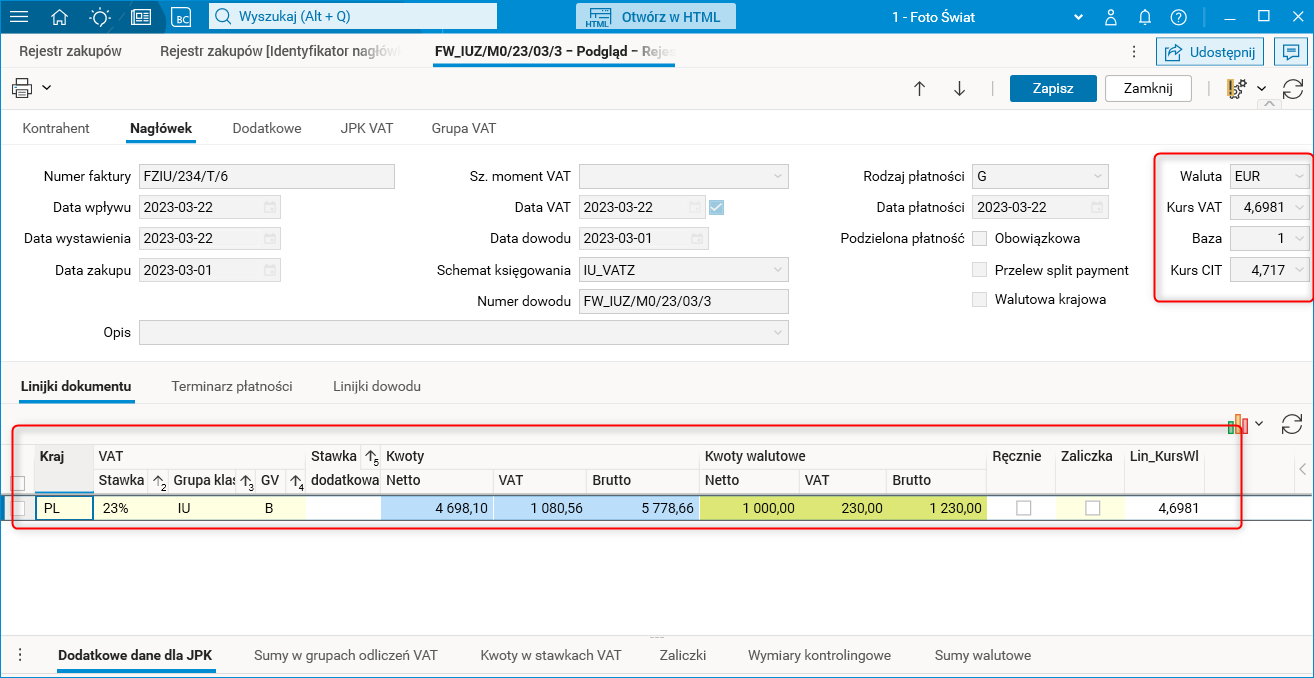
Task: Click the Numer faktury field
Action: [267, 177]
